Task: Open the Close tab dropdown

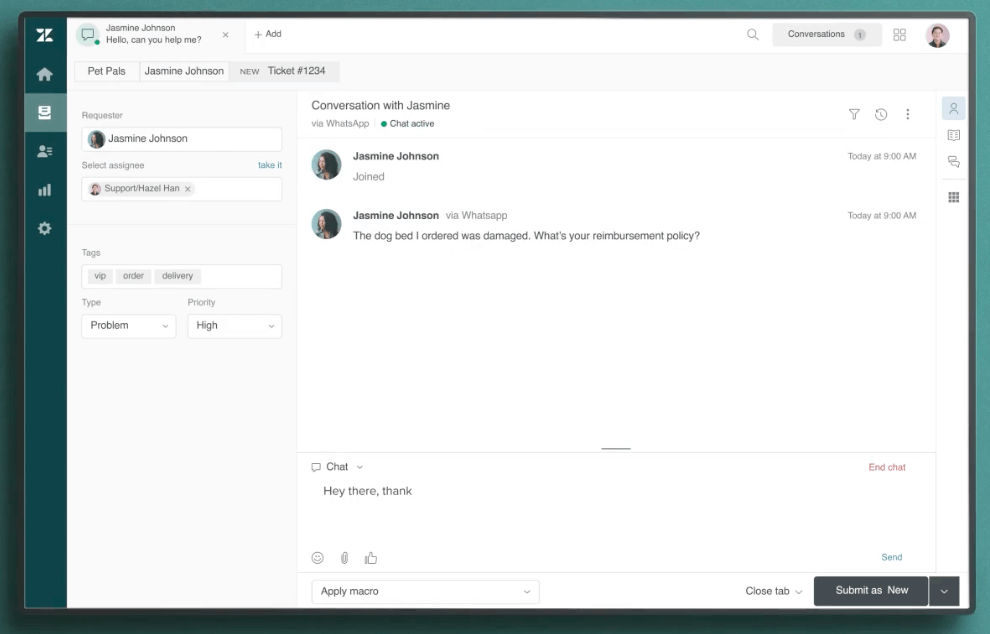Action: (773, 591)
